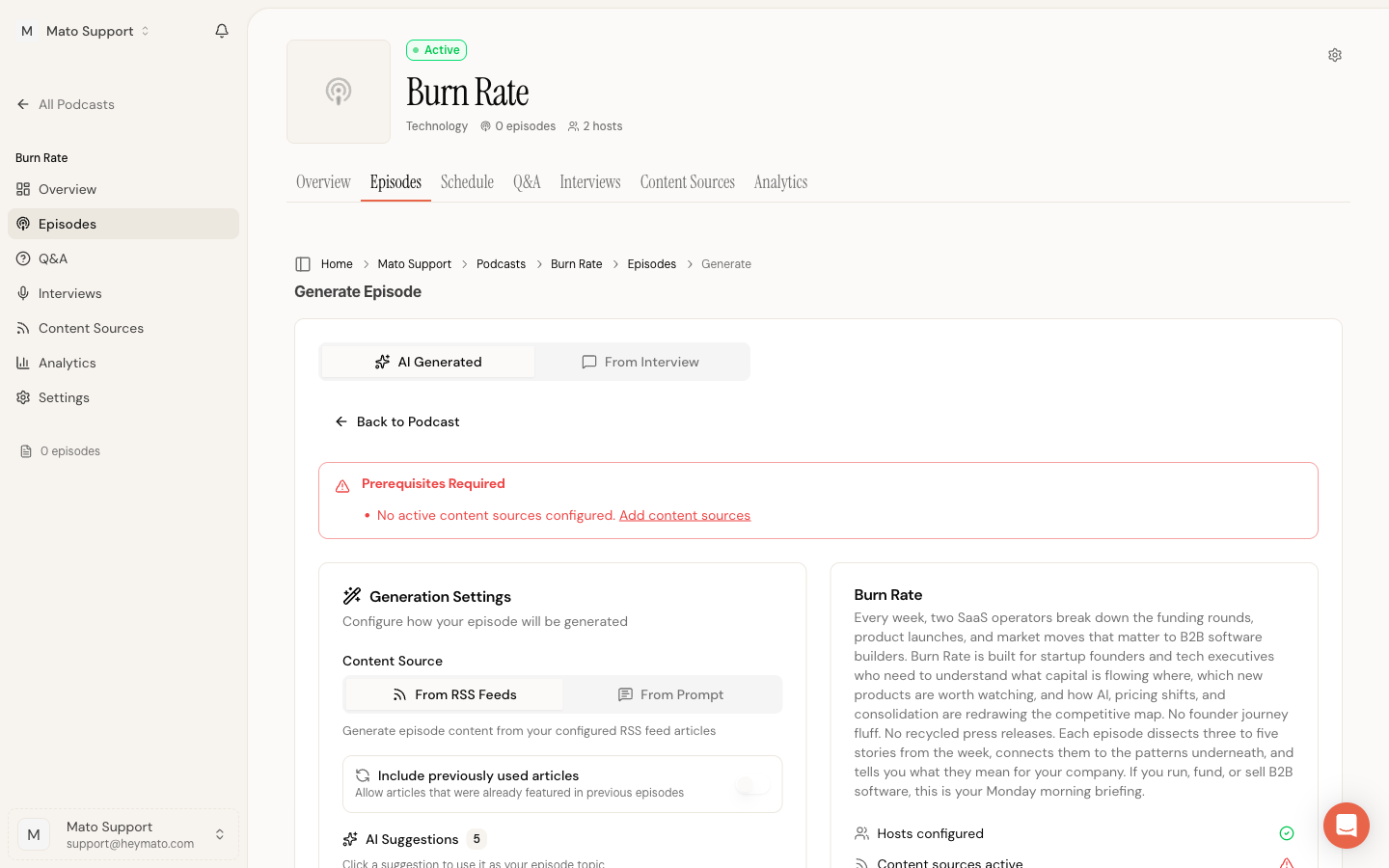Expand the Mato Support workspace switcher
The height and width of the screenshot is (868, 1389).
tap(85, 31)
